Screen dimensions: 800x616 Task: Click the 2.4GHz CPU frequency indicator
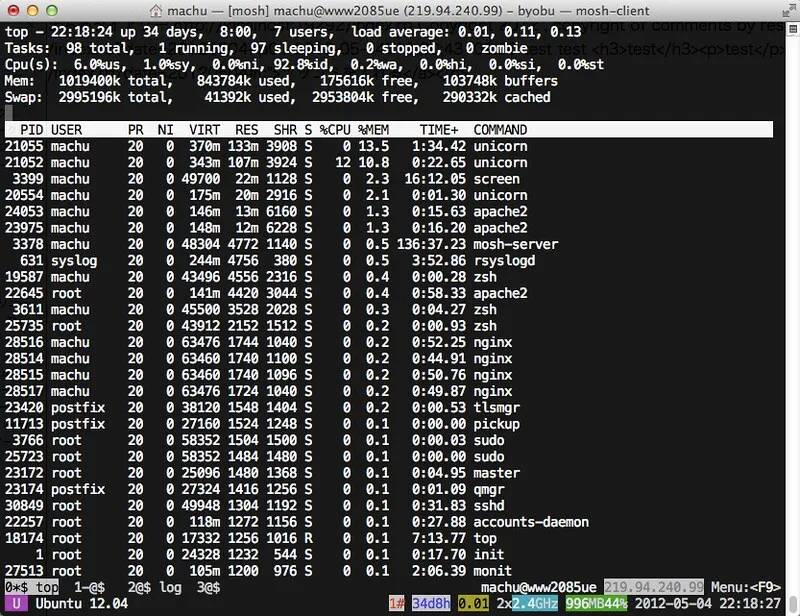(x=535, y=604)
